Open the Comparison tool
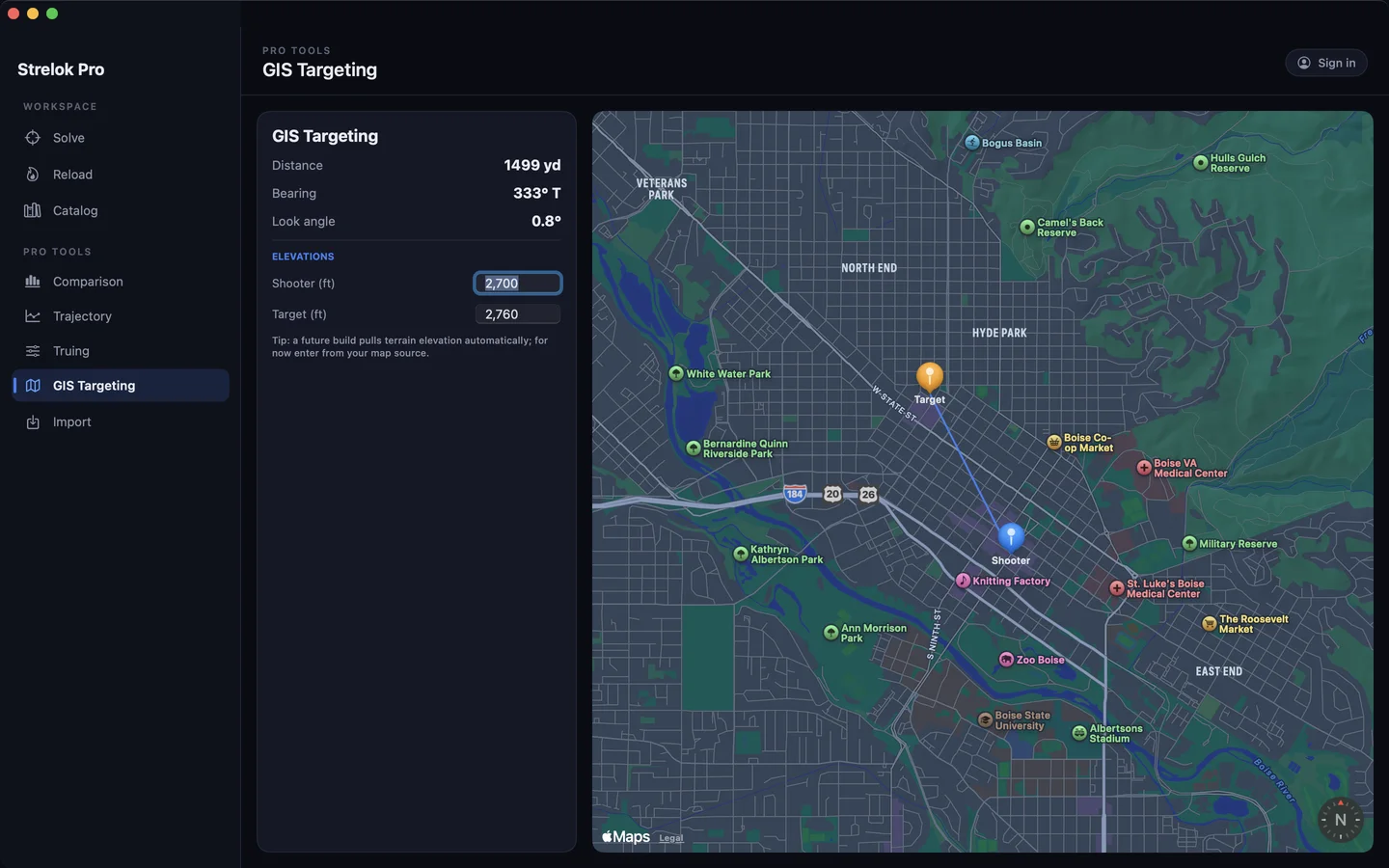This screenshot has height=868, width=1389. 121,282
